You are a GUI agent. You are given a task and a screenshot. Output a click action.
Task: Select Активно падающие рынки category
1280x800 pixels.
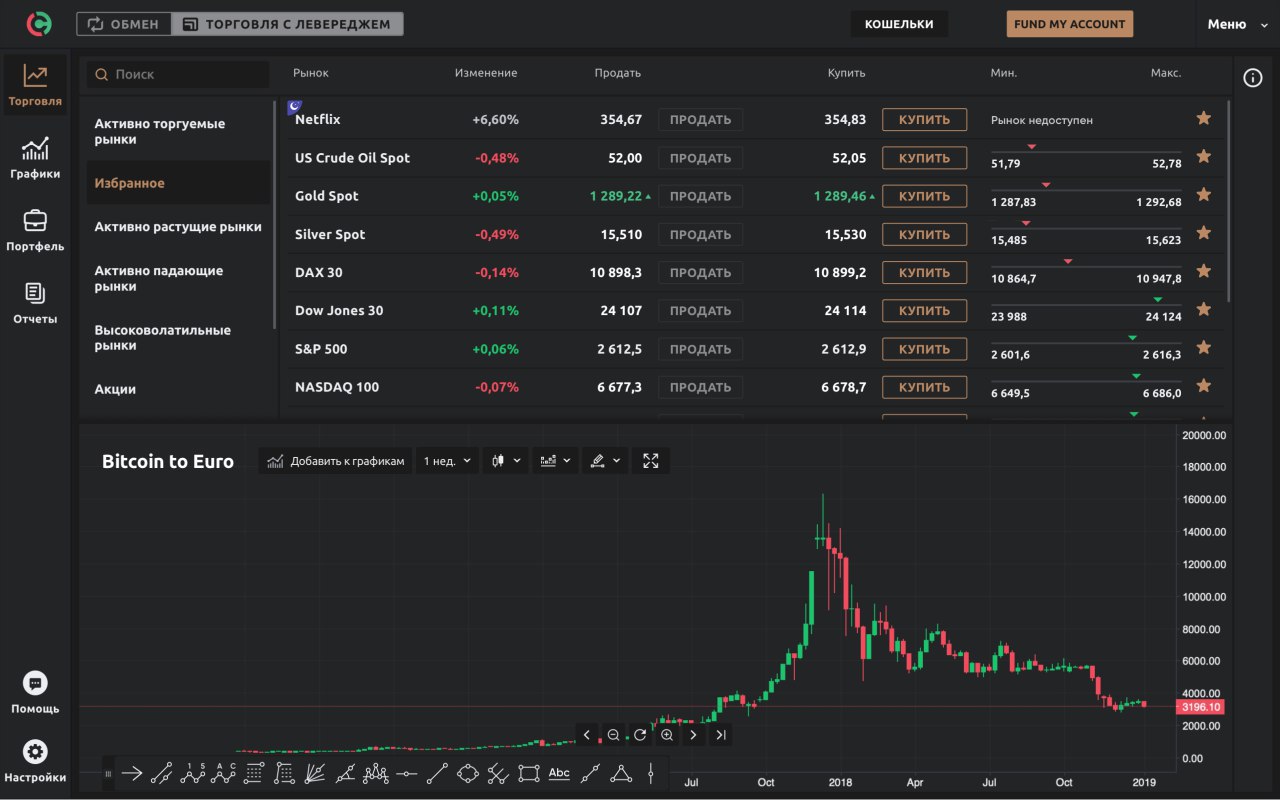click(176, 278)
